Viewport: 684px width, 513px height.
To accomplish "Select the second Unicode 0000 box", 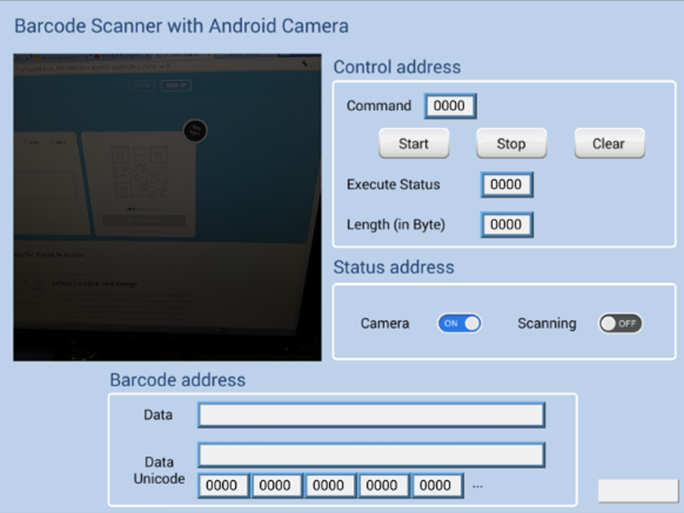I will [277, 486].
